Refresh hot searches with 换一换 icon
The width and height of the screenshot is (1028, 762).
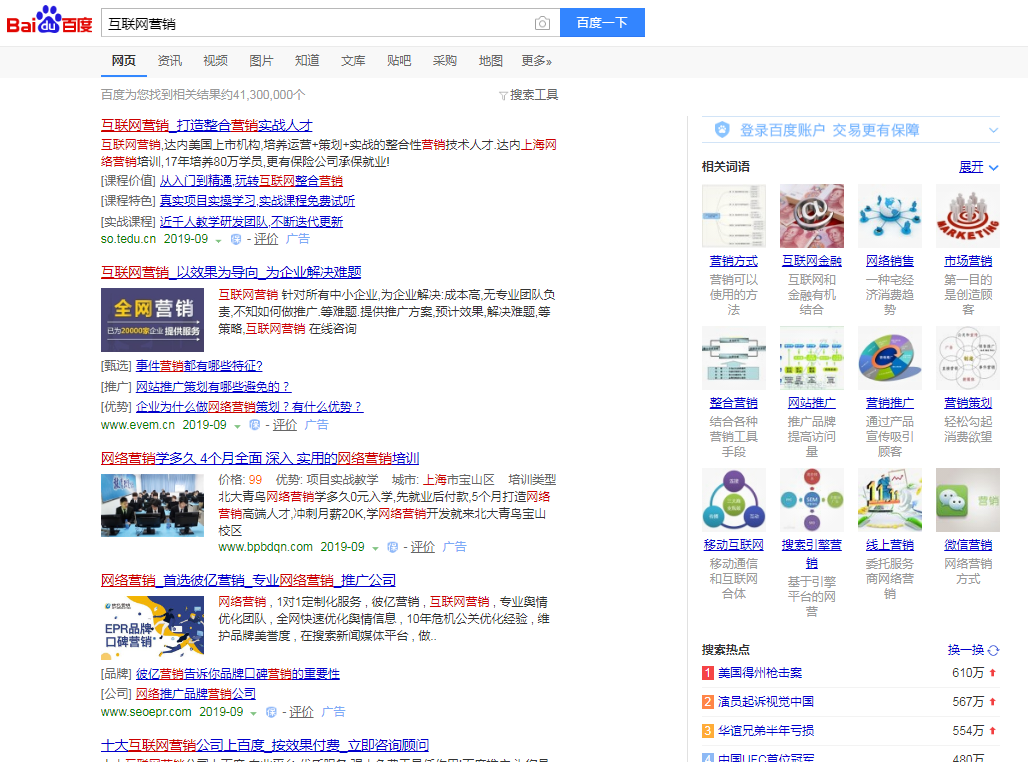[993, 650]
